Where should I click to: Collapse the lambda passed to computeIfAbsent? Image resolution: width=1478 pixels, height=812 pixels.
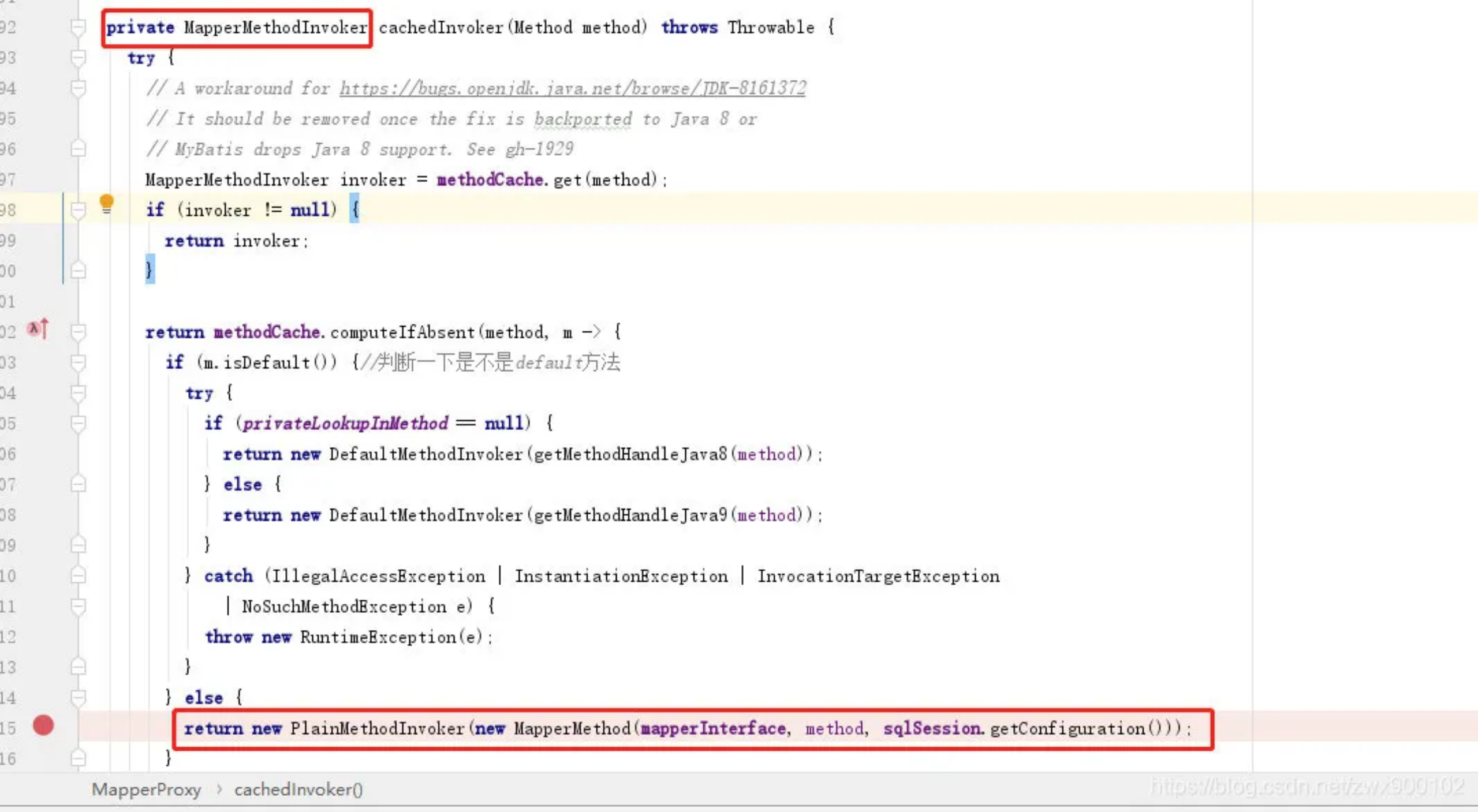(x=79, y=332)
